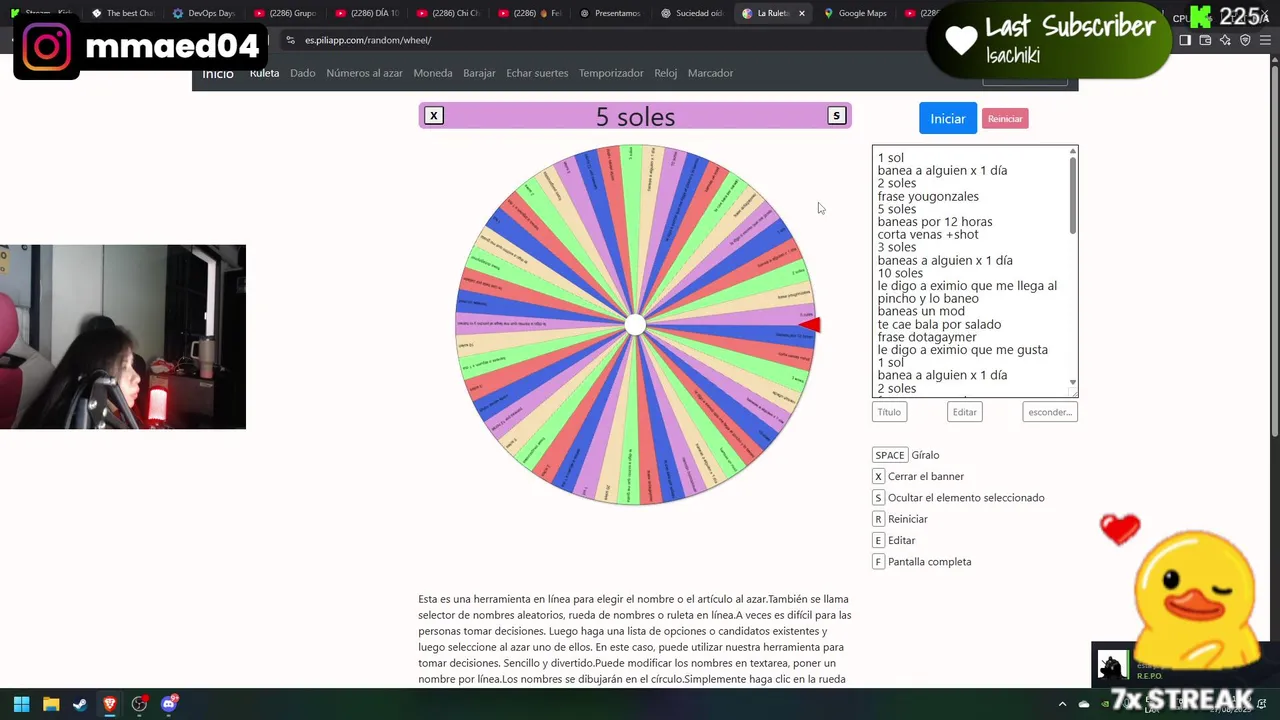Click the browser sidebar panel icon
The height and width of the screenshot is (720, 1280).
[x=1185, y=40]
